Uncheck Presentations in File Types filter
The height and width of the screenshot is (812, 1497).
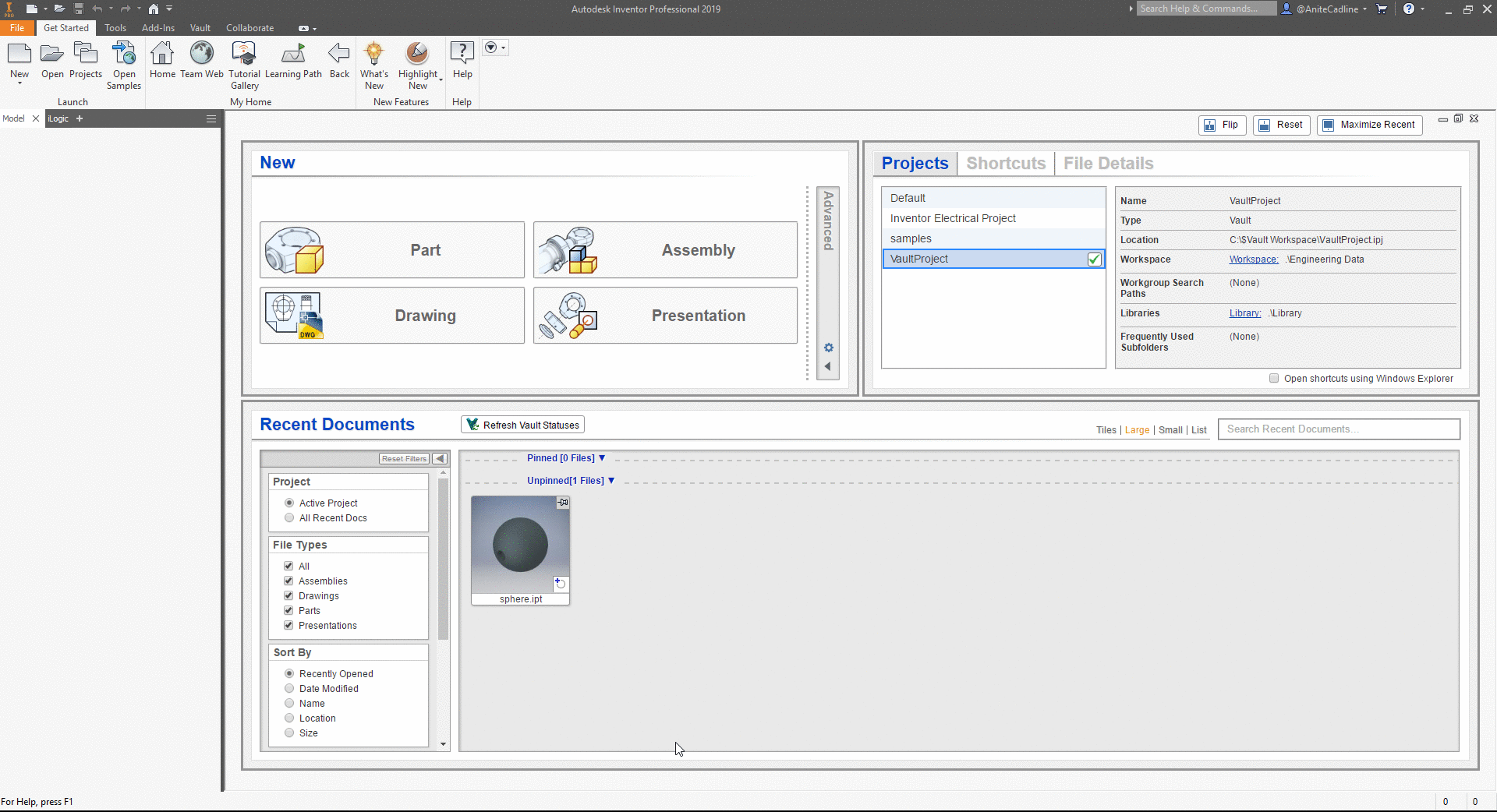click(288, 625)
